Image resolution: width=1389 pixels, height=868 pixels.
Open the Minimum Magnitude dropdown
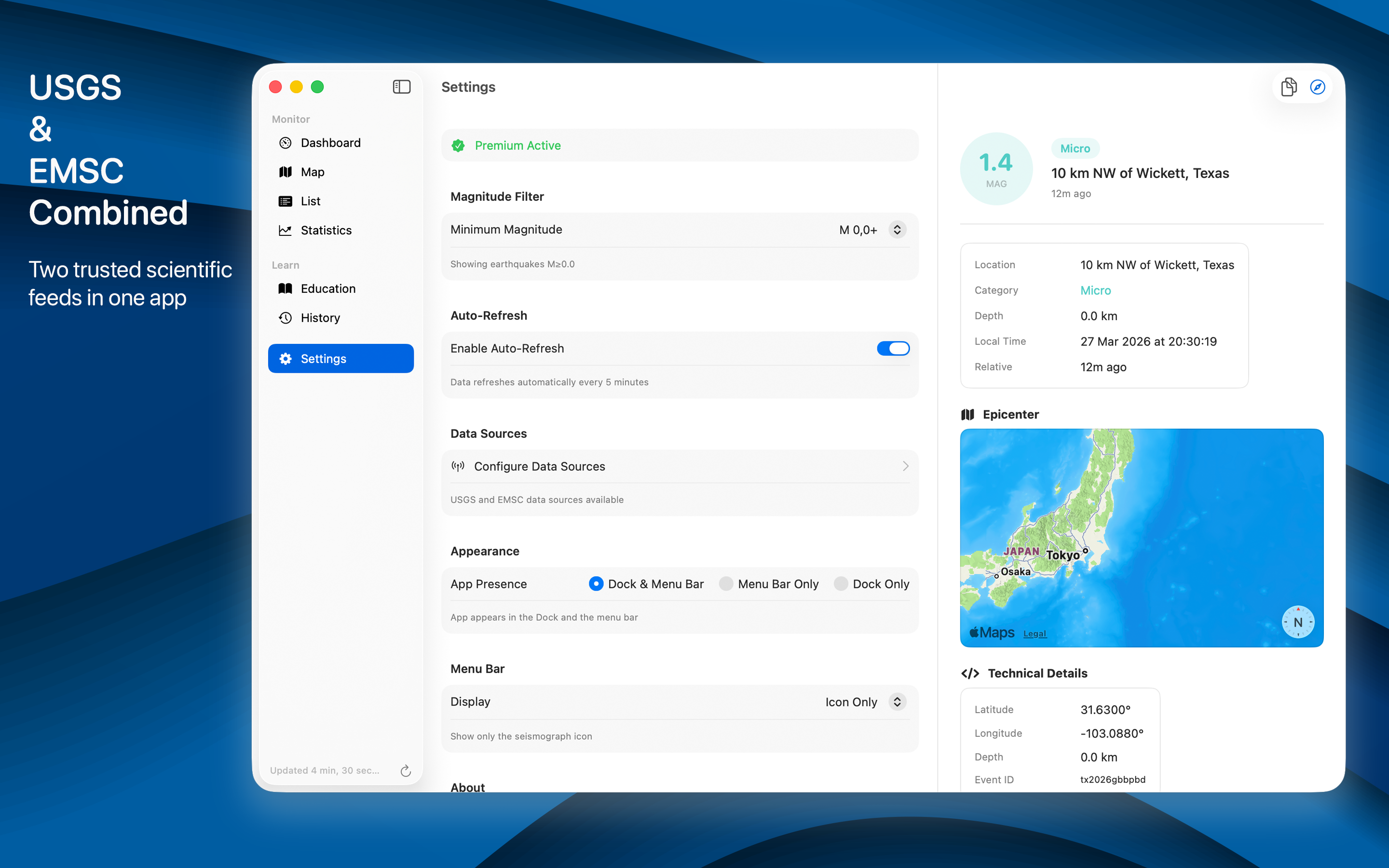pyautogui.click(x=897, y=230)
